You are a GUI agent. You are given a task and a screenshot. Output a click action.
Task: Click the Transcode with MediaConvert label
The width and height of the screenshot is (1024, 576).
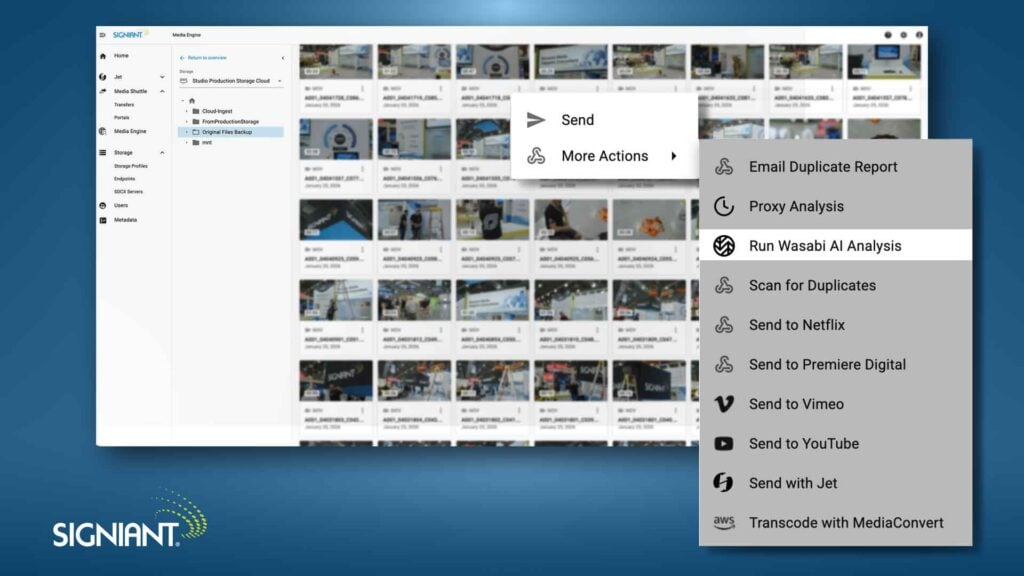846,522
